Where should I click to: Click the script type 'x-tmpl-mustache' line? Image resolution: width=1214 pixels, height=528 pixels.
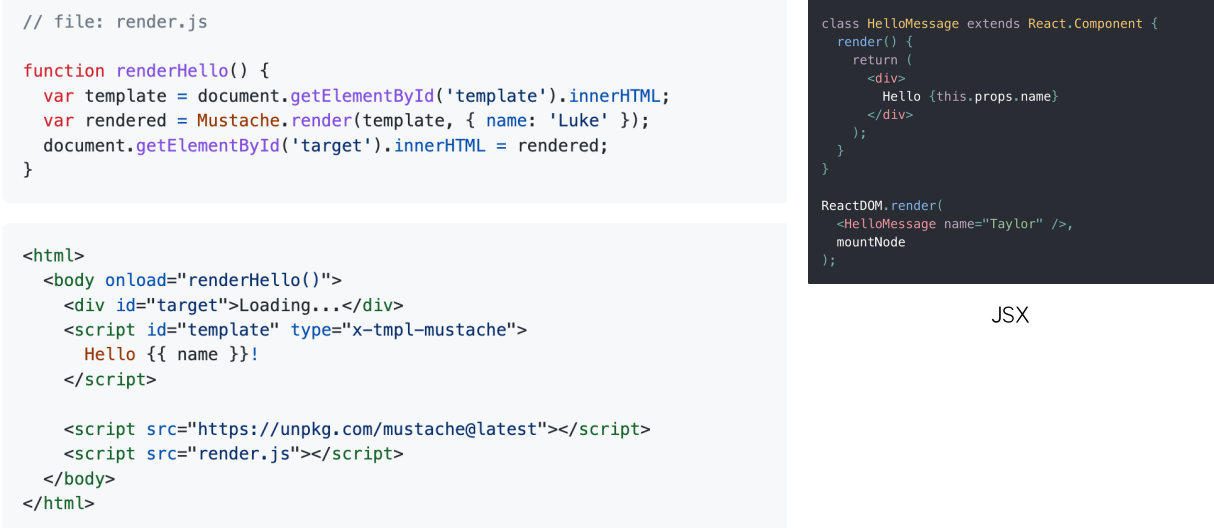295,330
